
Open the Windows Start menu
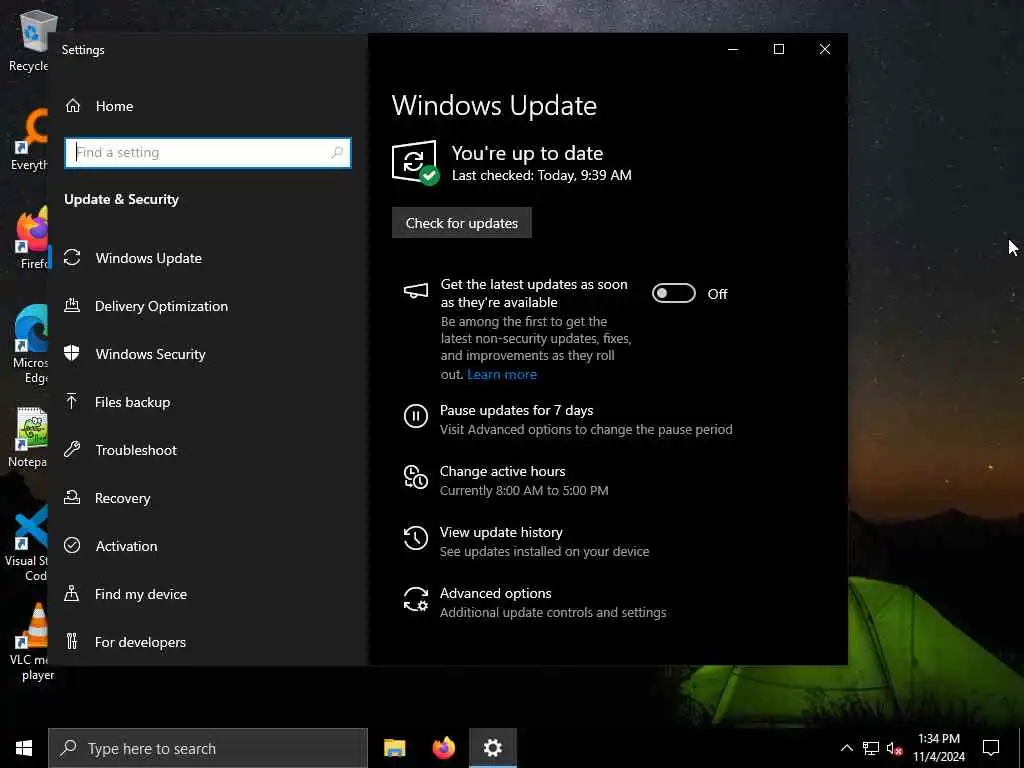pos(24,748)
